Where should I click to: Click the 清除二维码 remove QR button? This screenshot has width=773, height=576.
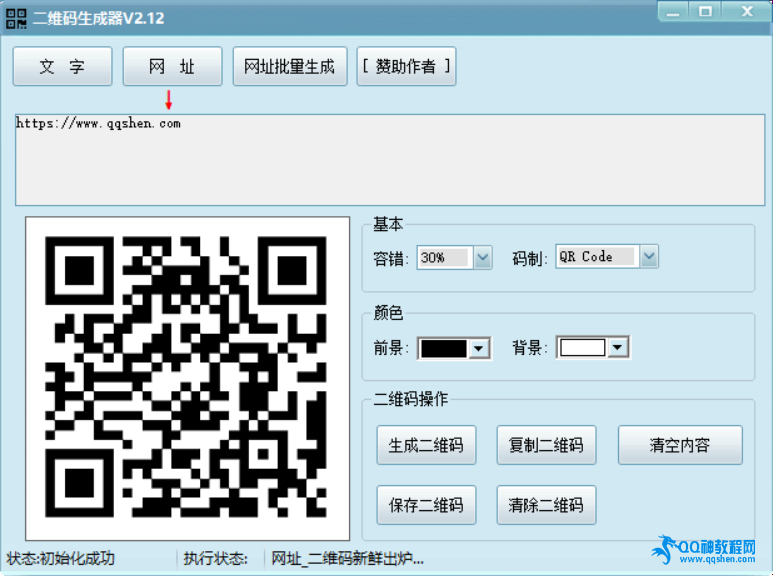point(546,505)
